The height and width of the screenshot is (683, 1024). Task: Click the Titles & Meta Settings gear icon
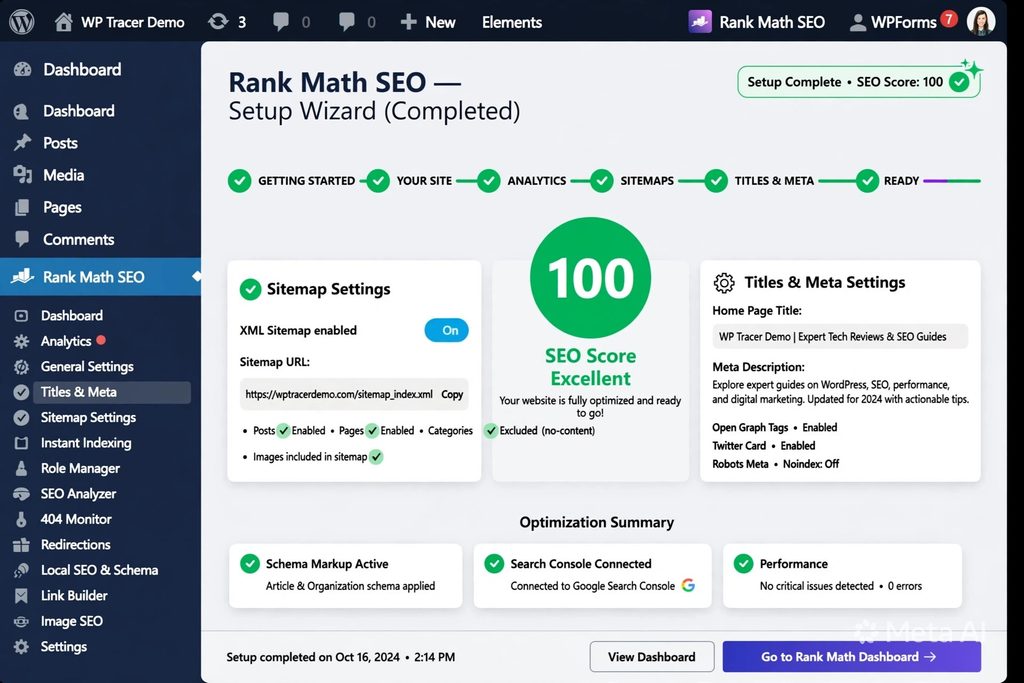tap(724, 283)
